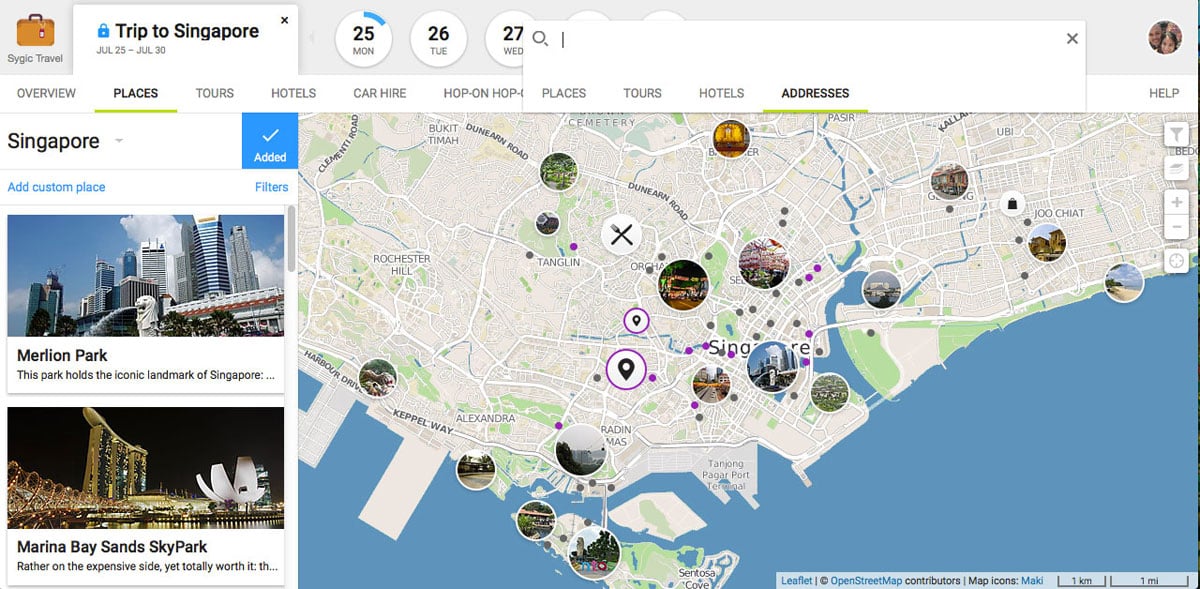Open the map filter funnel icon
The width and height of the screenshot is (1200, 589).
click(1177, 135)
